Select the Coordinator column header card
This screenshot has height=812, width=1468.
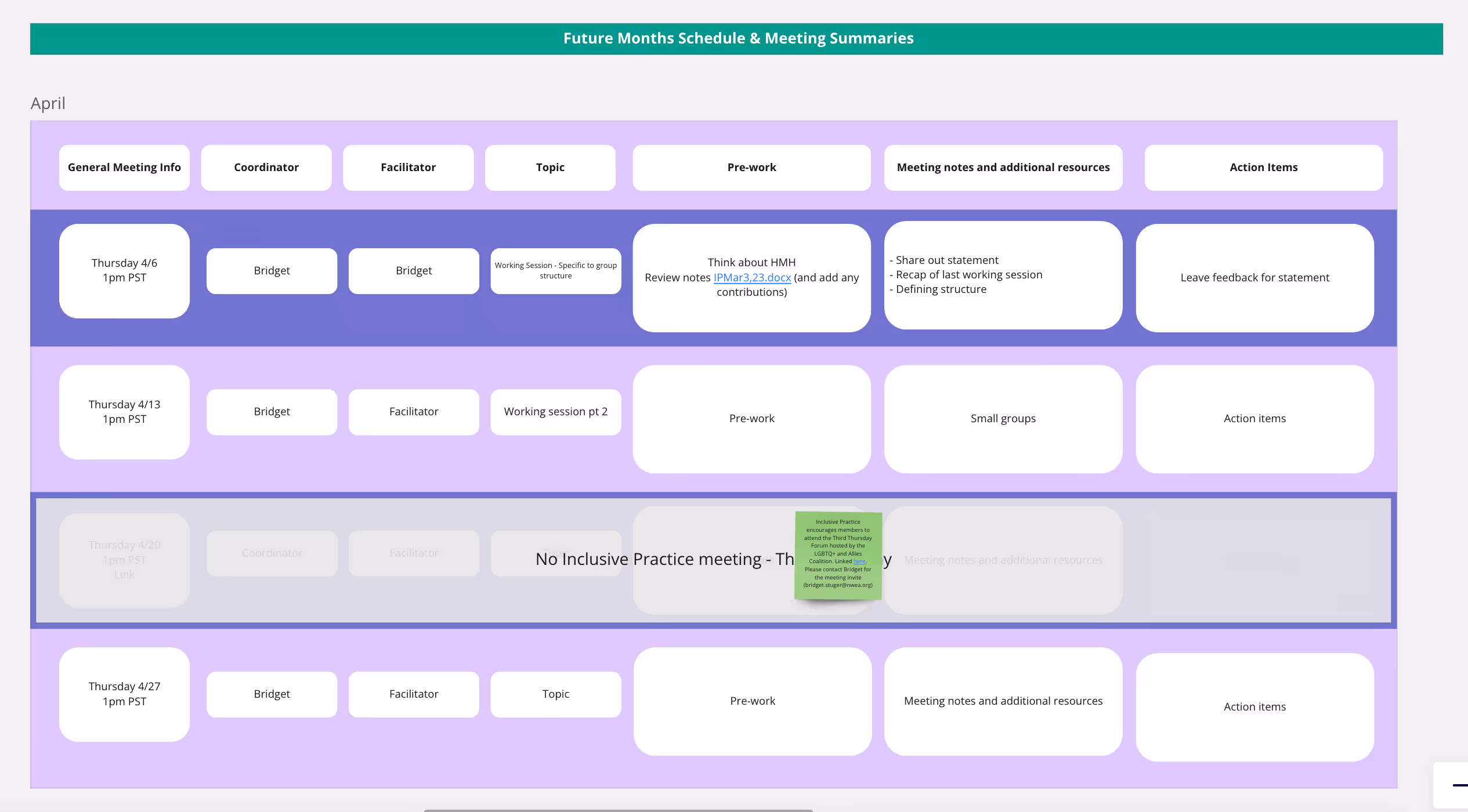pos(266,168)
